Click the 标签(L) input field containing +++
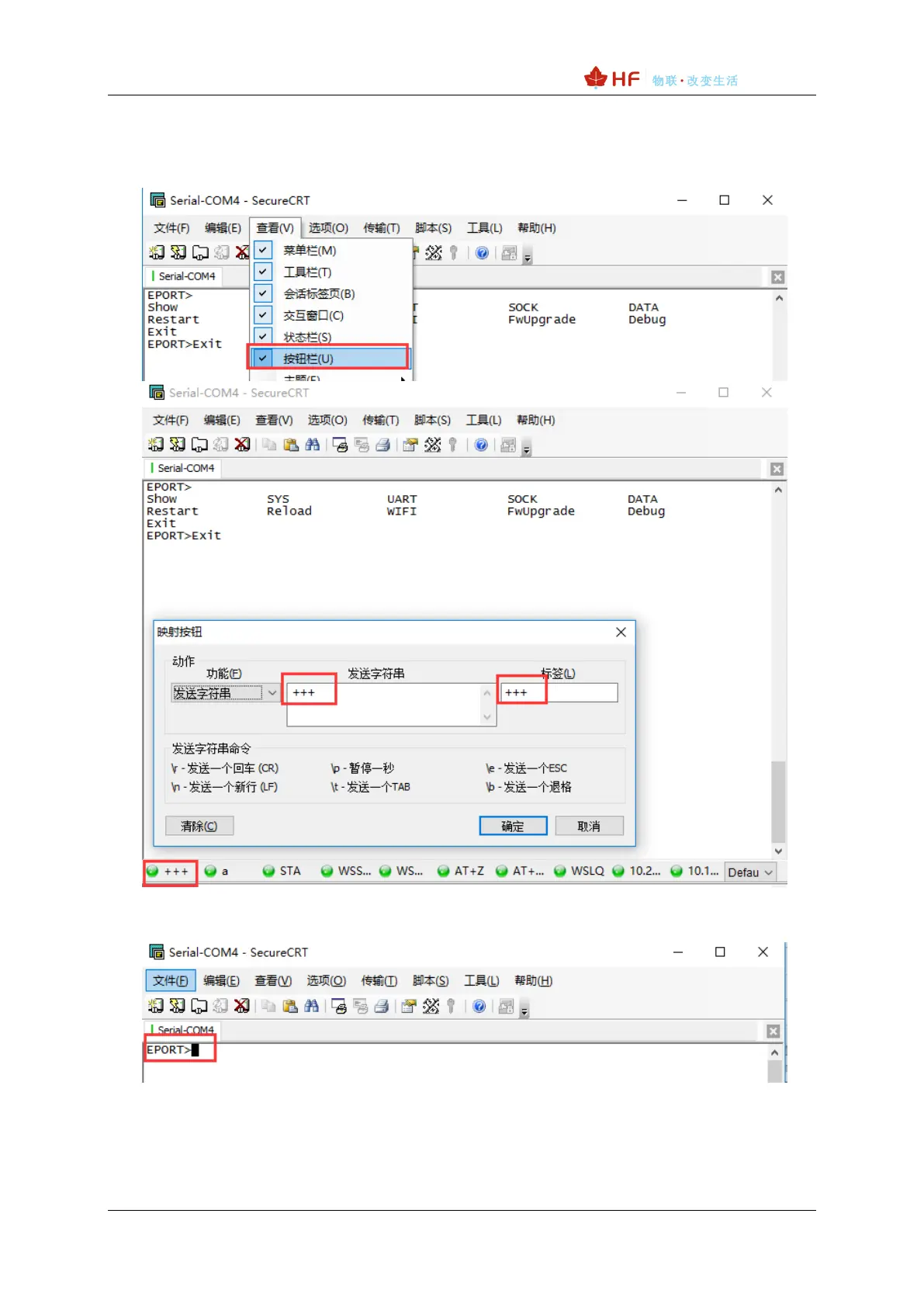Viewport: 924px width, 1307px height. 559,692
